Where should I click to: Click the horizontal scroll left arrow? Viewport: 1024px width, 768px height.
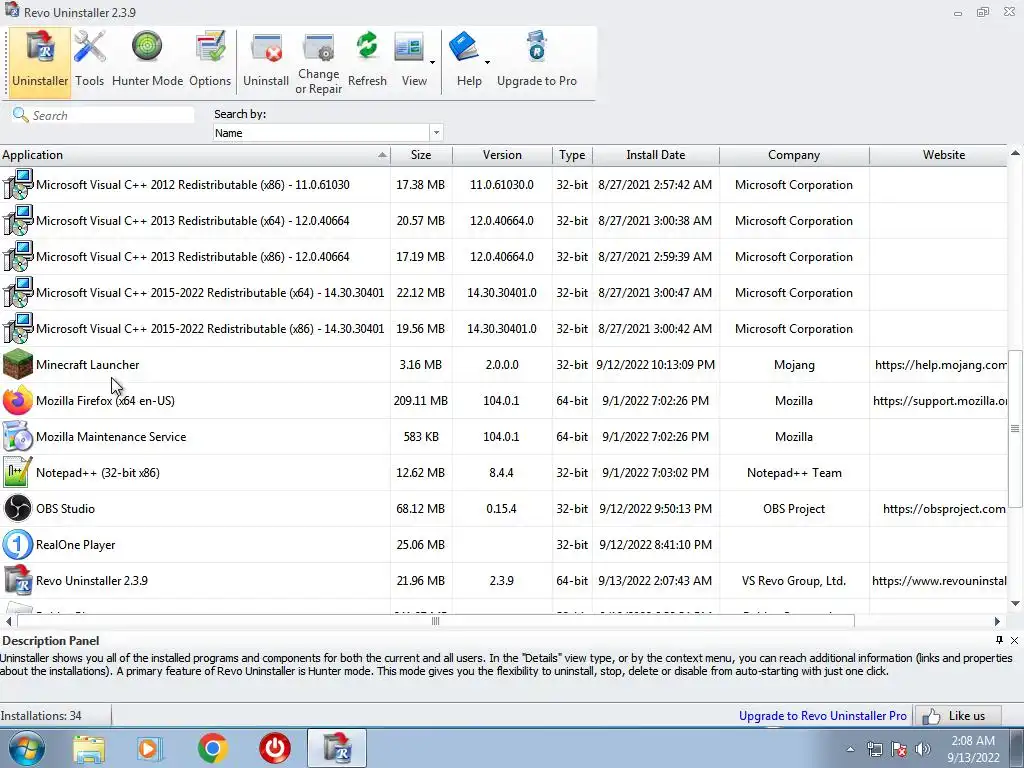pos(8,621)
